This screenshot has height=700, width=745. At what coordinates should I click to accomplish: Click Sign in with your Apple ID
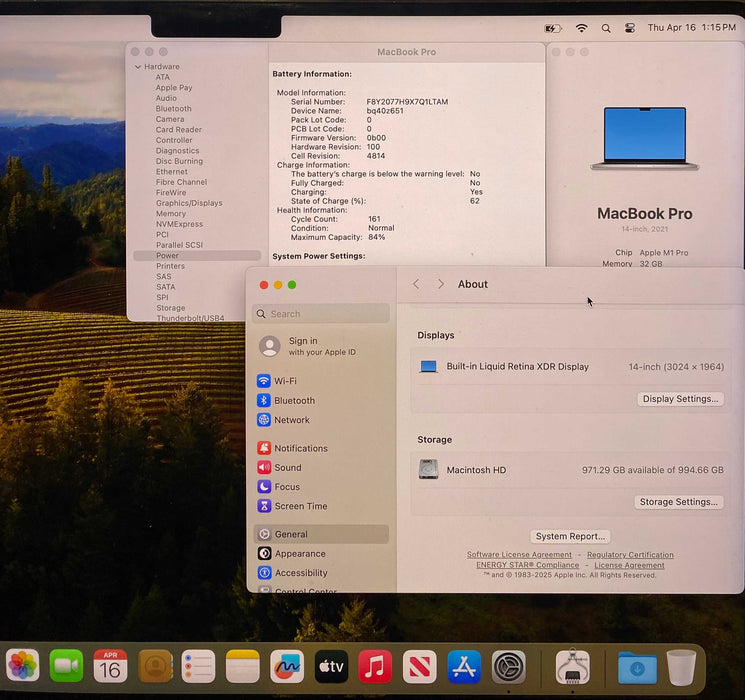coord(321,346)
